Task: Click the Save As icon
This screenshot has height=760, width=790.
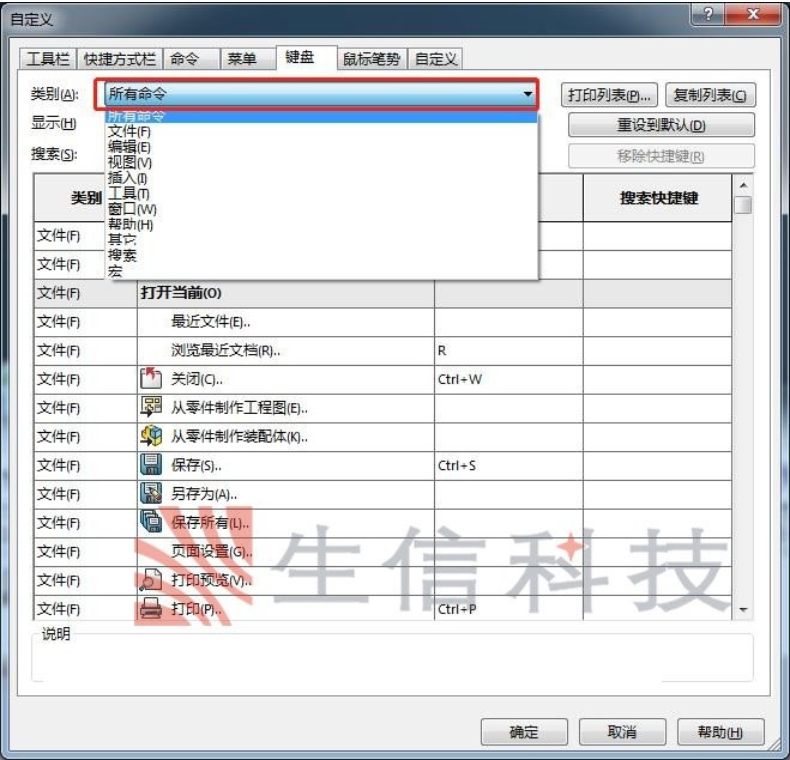Action: coord(151,493)
